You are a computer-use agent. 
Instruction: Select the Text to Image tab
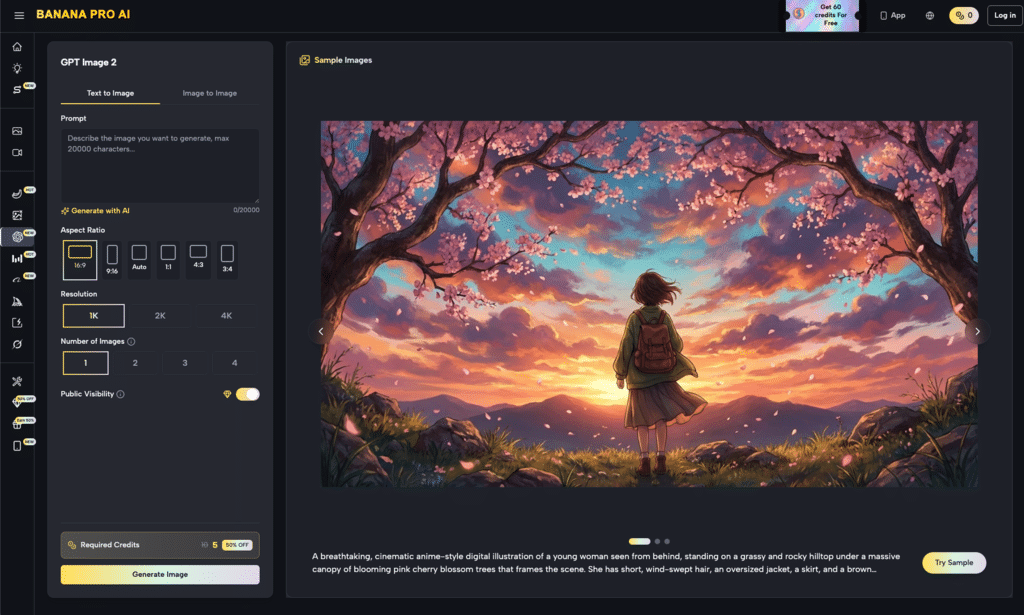[x=110, y=93]
